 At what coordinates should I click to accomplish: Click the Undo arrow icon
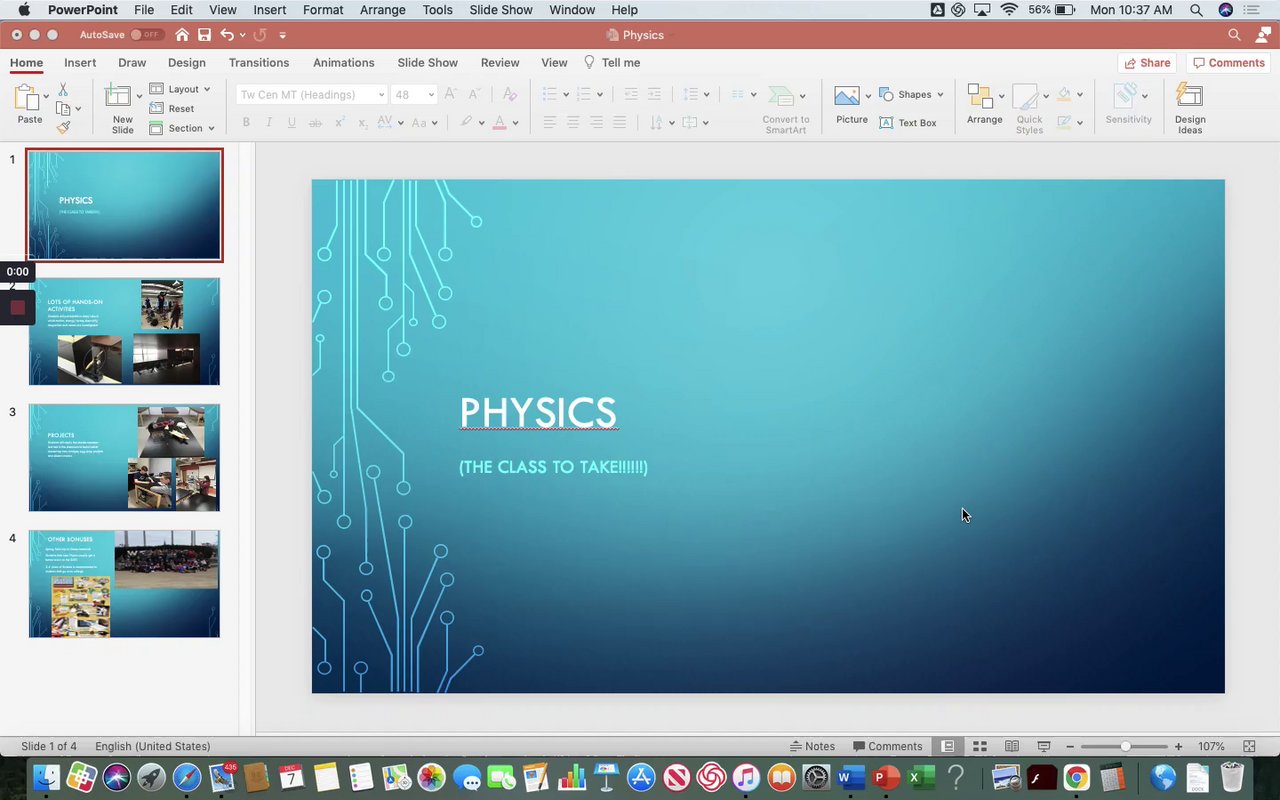coord(227,35)
